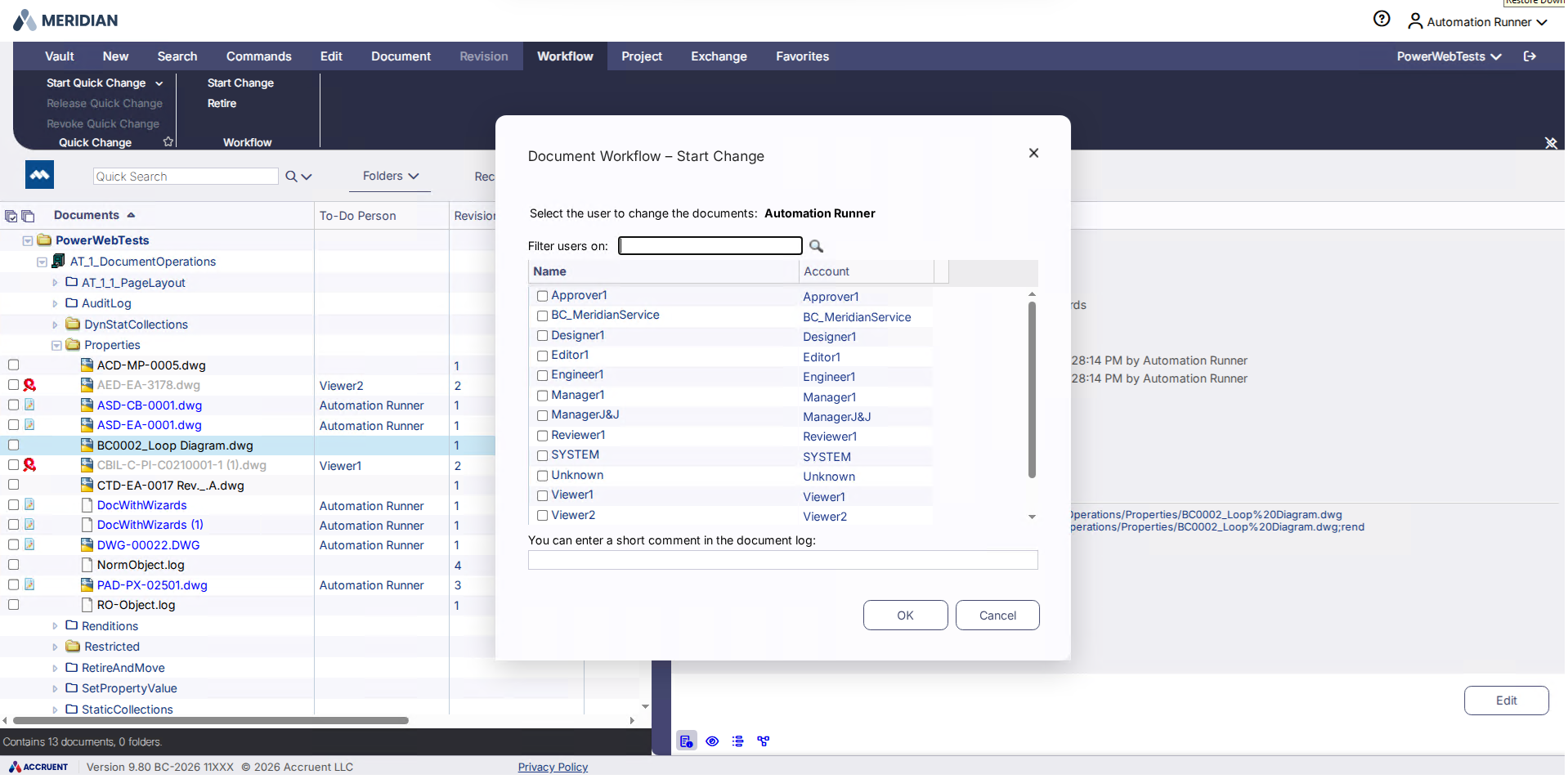Viewport: 1568px width, 779px height.
Task: Click the user list vertical scrollbar
Action: click(1032, 389)
